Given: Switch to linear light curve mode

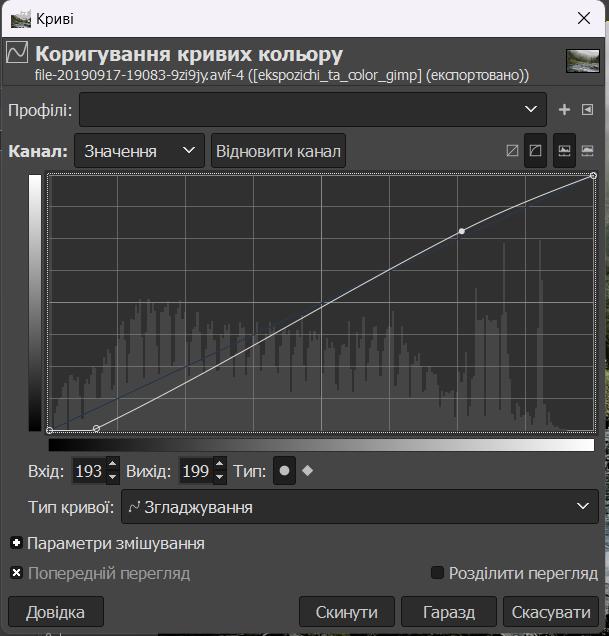Looking at the screenshot, I should point(512,151).
